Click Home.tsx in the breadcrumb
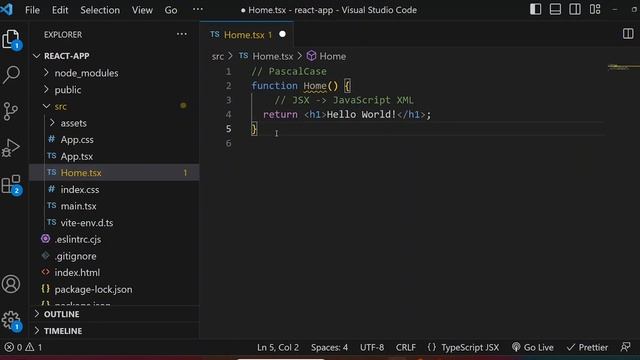The width and height of the screenshot is (640, 360). (267, 56)
